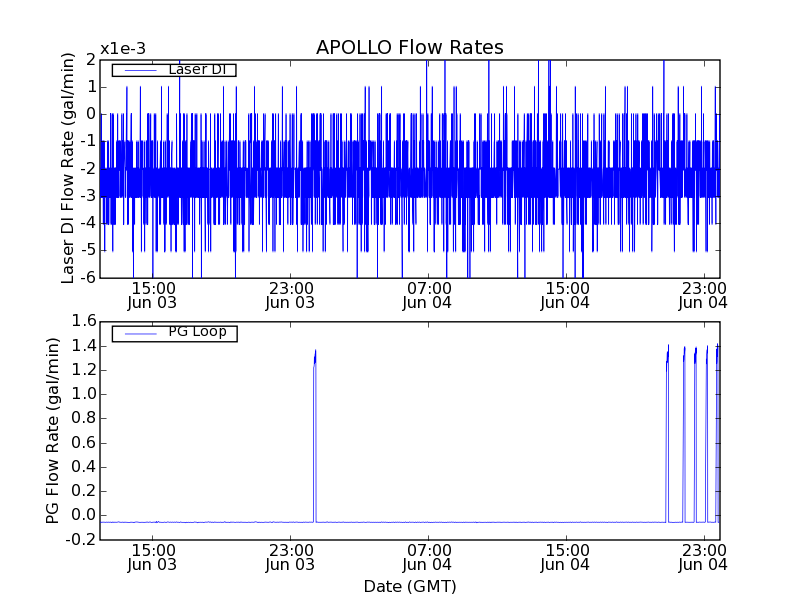Click 15:00 Jun 04 tick label under bottom chart

(566, 557)
